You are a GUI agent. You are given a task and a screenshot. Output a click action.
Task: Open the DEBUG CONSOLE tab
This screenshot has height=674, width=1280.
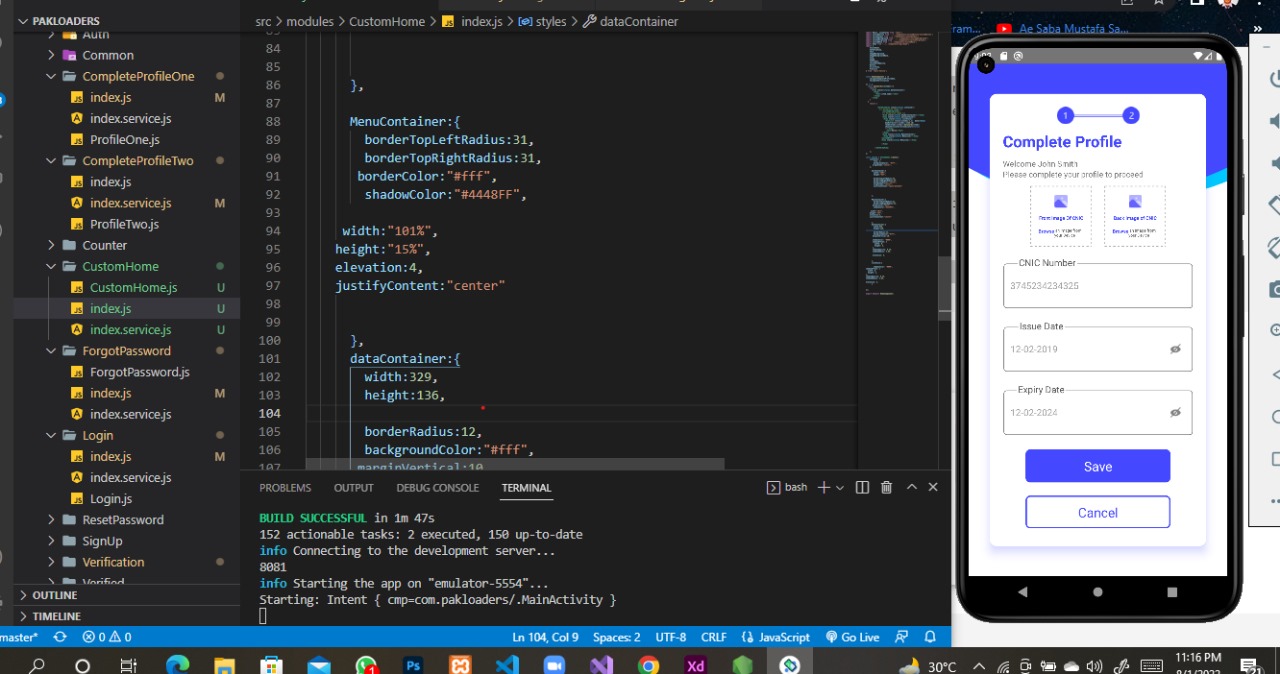tap(437, 487)
